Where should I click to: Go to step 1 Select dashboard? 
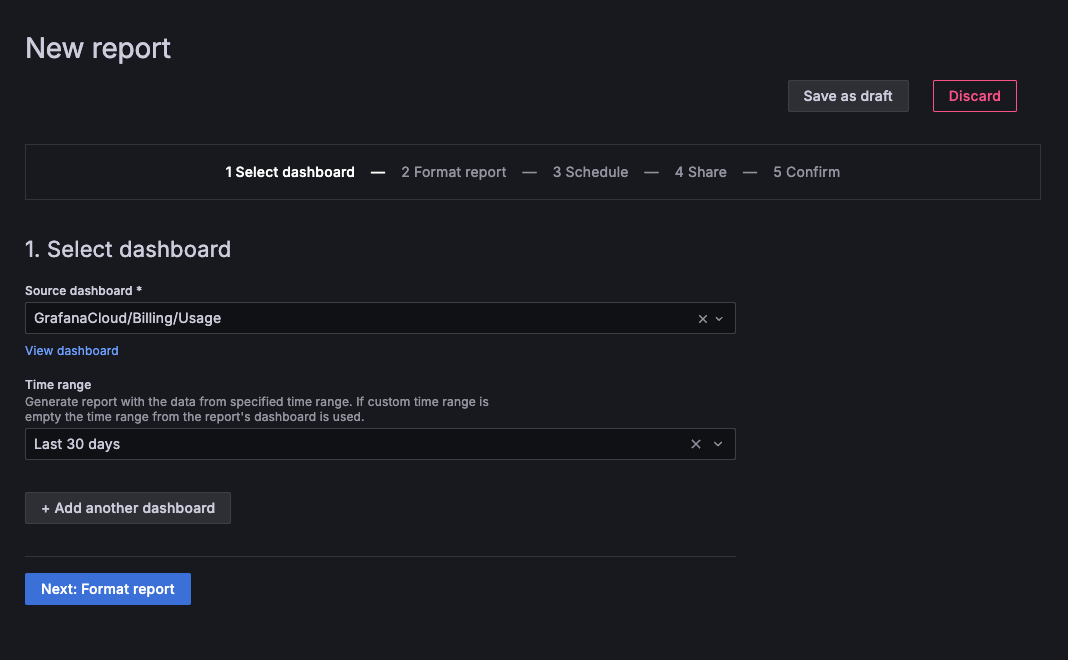point(290,172)
